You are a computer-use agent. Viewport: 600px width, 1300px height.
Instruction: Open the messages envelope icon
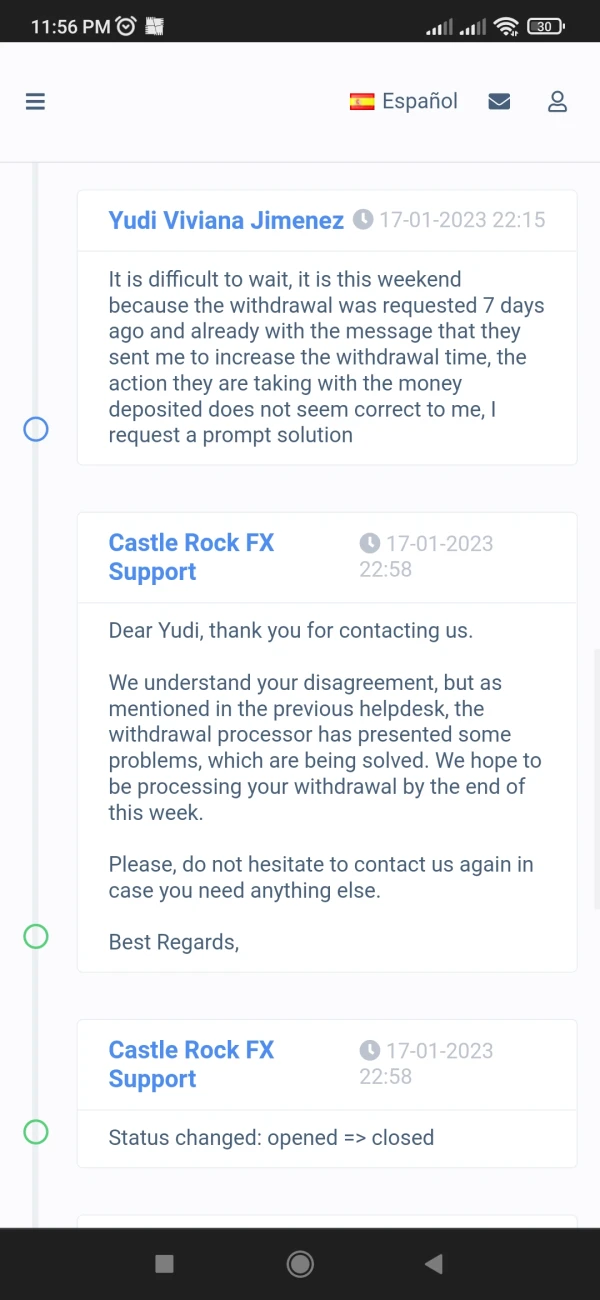(x=499, y=101)
